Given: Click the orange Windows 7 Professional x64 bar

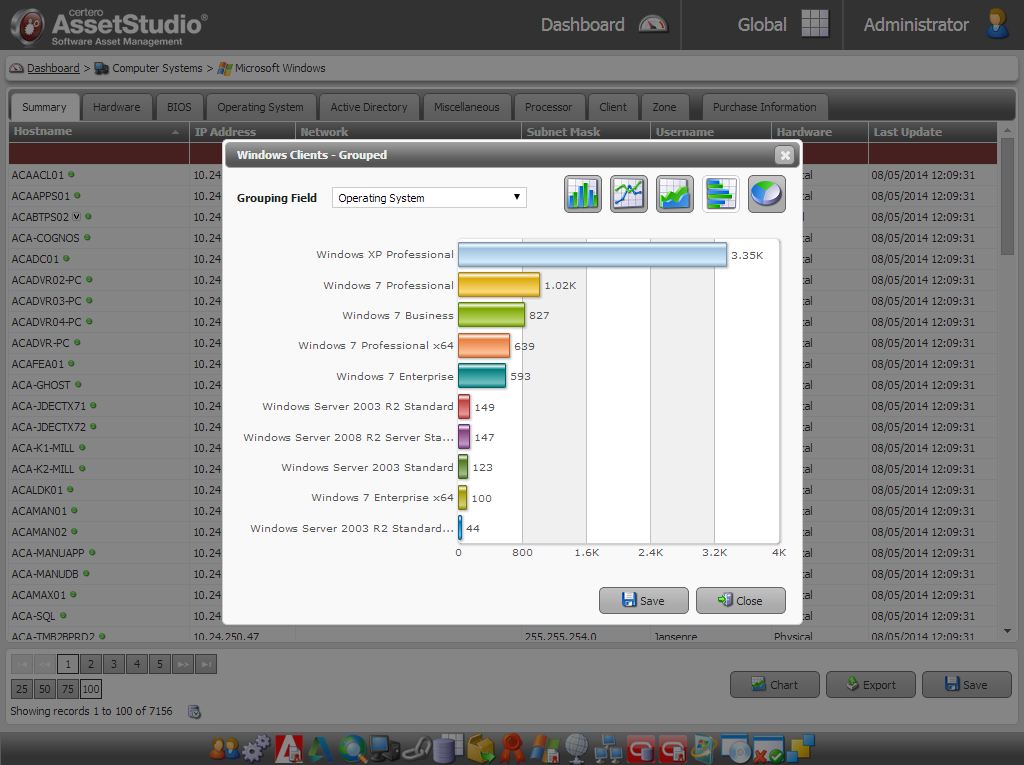Looking at the screenshot, I should [484, 346].
